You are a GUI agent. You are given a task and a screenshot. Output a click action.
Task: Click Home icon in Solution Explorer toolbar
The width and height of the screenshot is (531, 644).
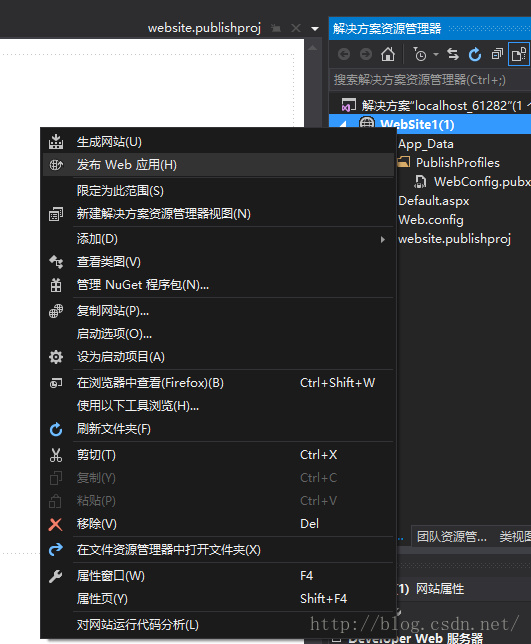click(x=388, y=54)
